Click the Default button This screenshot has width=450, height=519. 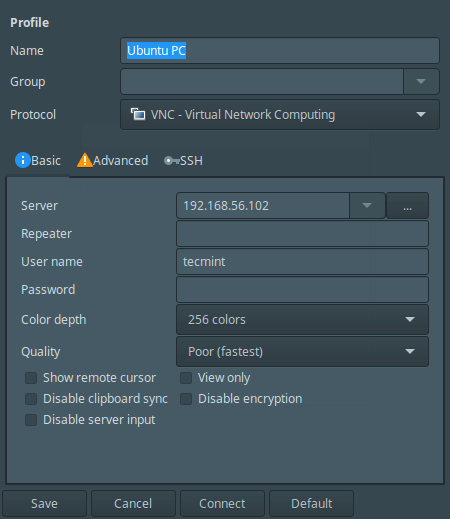311,503
